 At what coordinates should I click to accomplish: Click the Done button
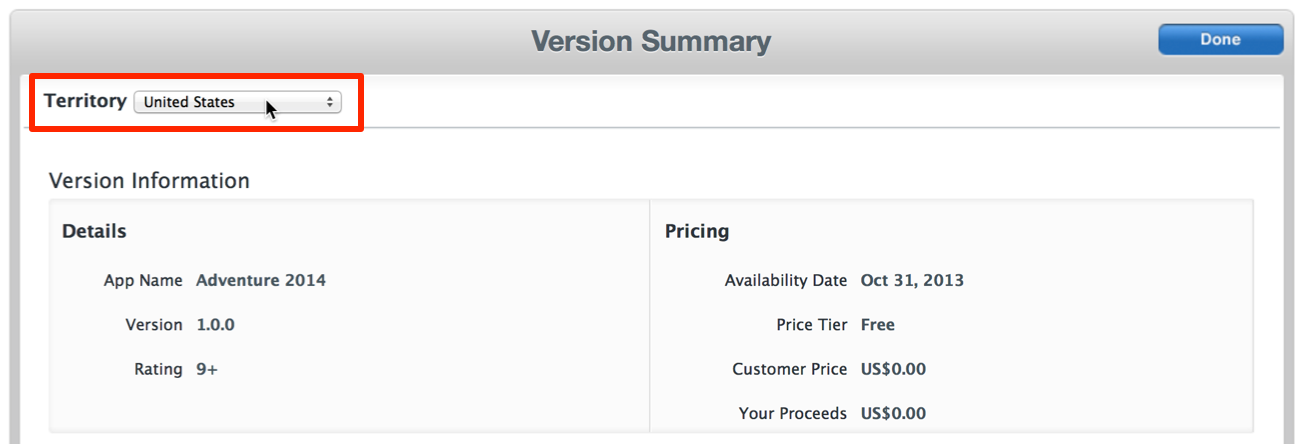click(1220, 40)
